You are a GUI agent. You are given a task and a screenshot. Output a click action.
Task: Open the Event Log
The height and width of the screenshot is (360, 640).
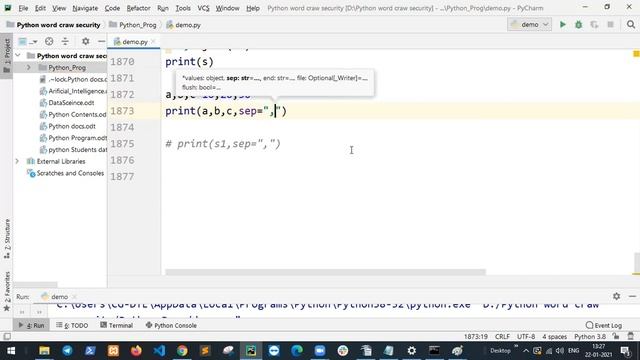(604, 325)
